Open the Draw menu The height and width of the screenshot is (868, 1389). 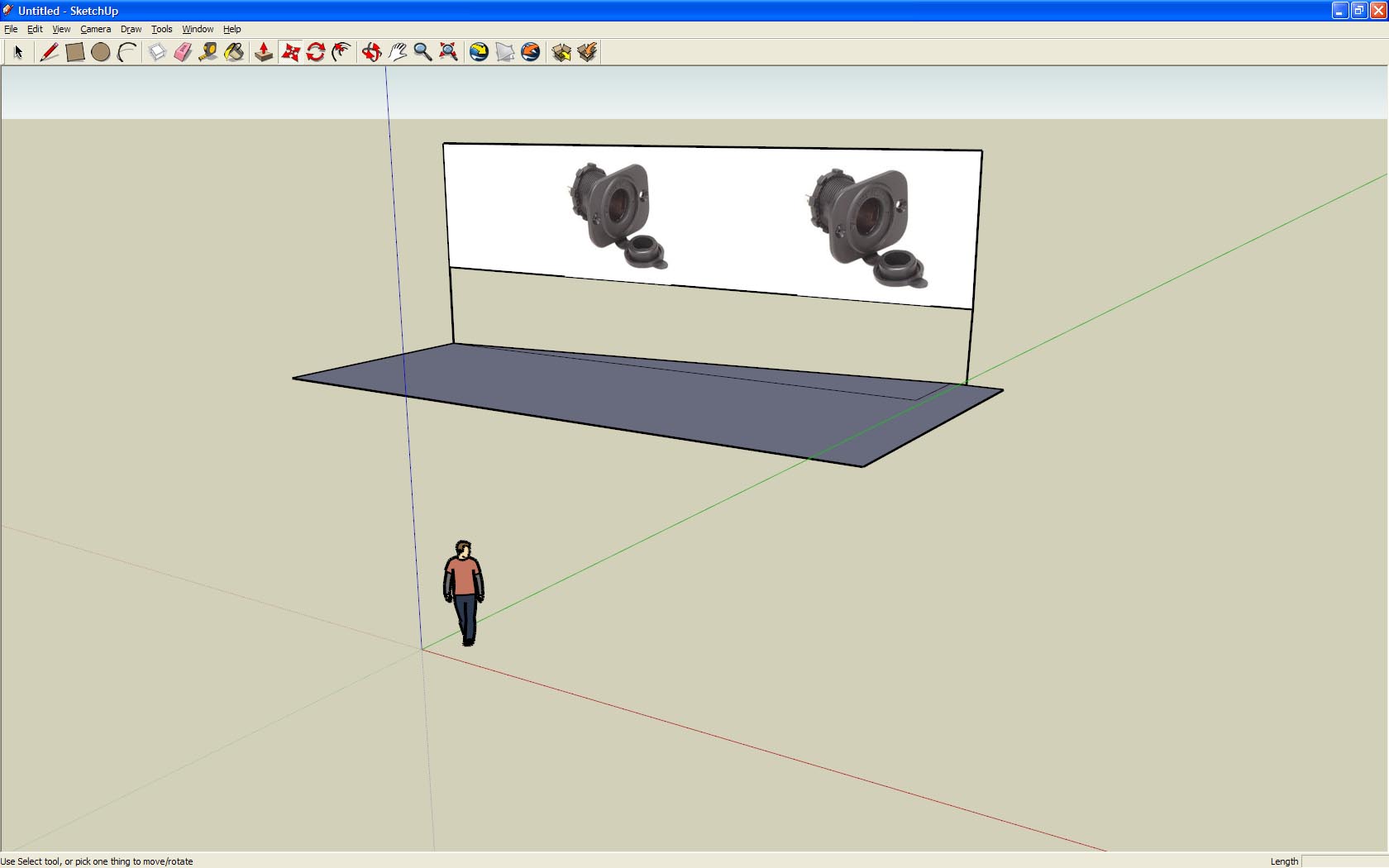[x=131, y=29]
